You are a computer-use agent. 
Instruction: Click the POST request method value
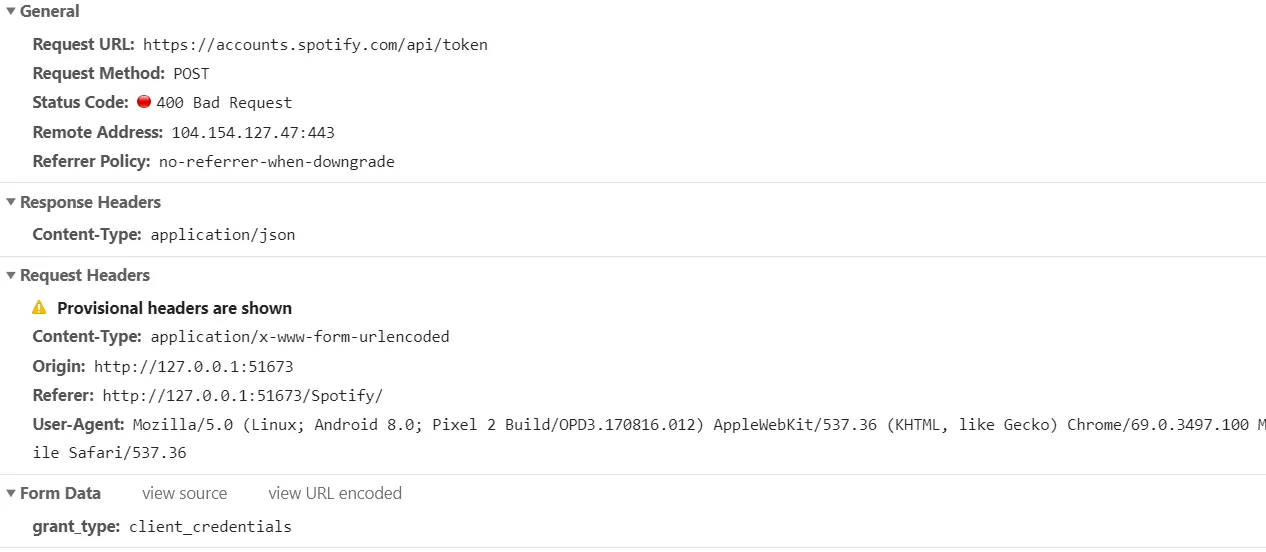tap(191, 74)
